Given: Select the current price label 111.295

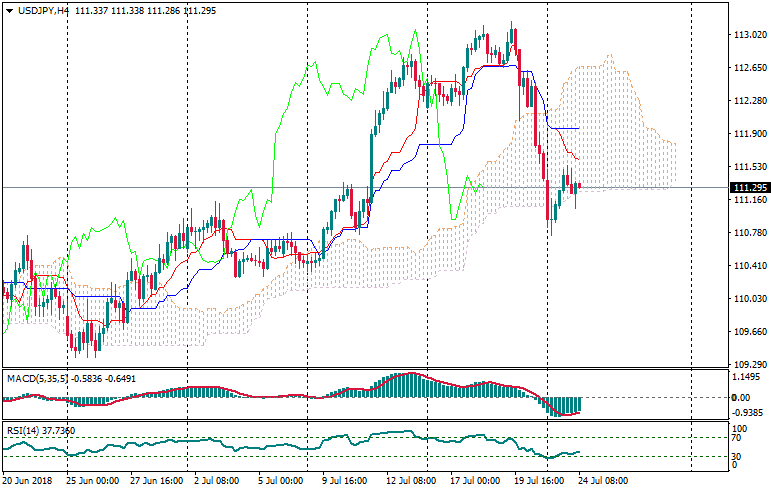Looking at the screenshot, I should point(749,188).
